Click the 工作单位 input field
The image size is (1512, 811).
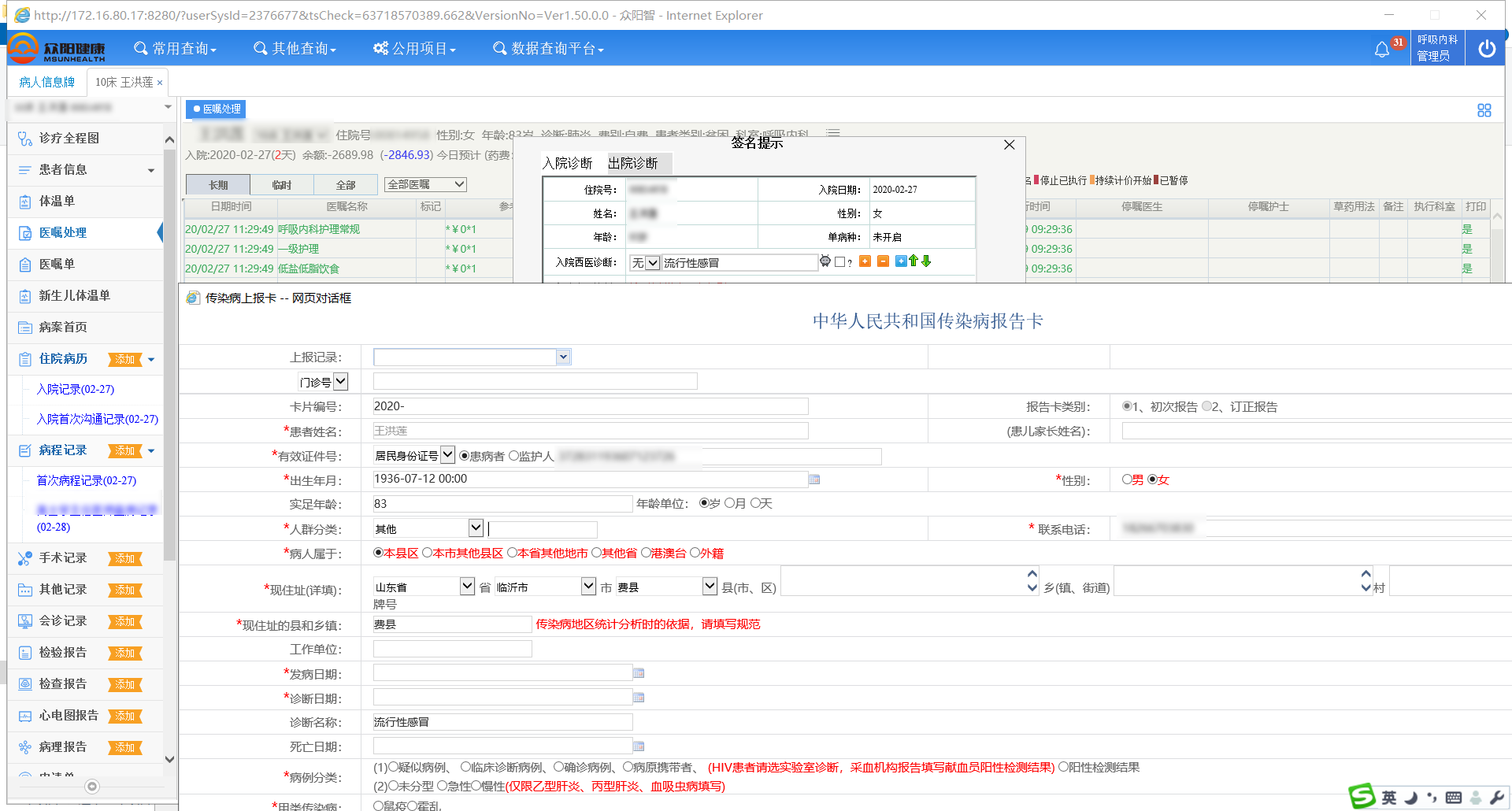(x=453, y=649)
